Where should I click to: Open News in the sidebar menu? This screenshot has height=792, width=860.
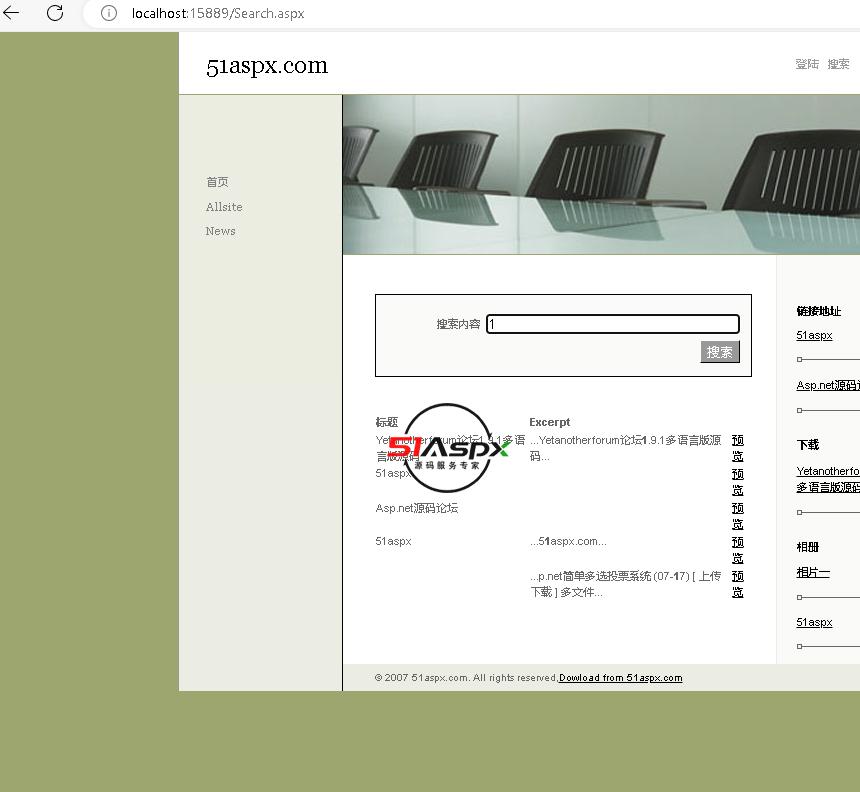click(220, 231)
